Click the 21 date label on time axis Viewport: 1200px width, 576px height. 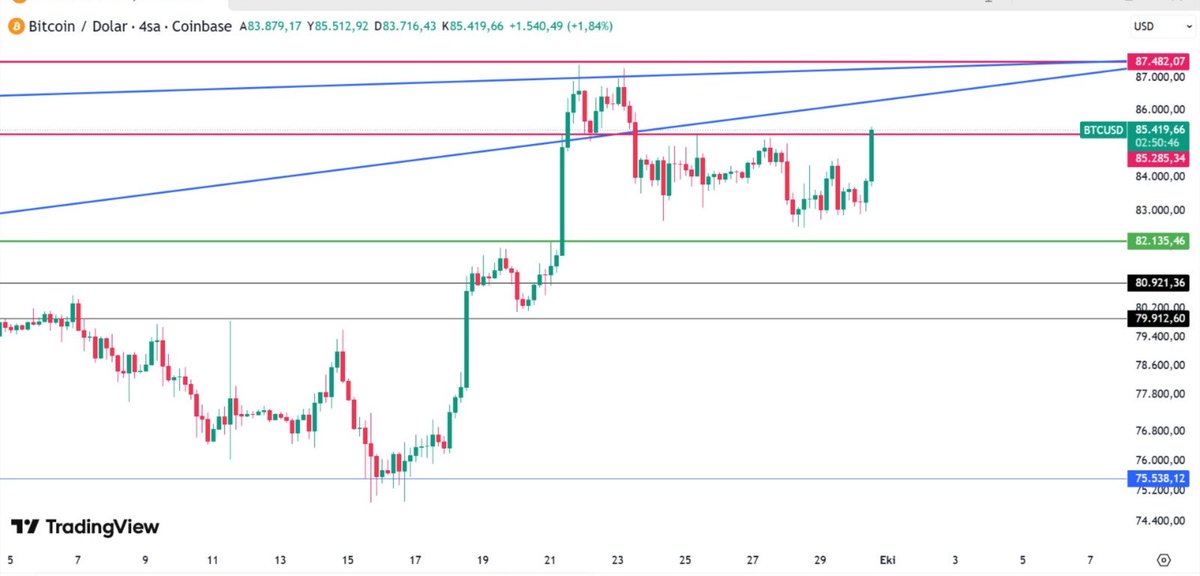(x=551, y=559)
